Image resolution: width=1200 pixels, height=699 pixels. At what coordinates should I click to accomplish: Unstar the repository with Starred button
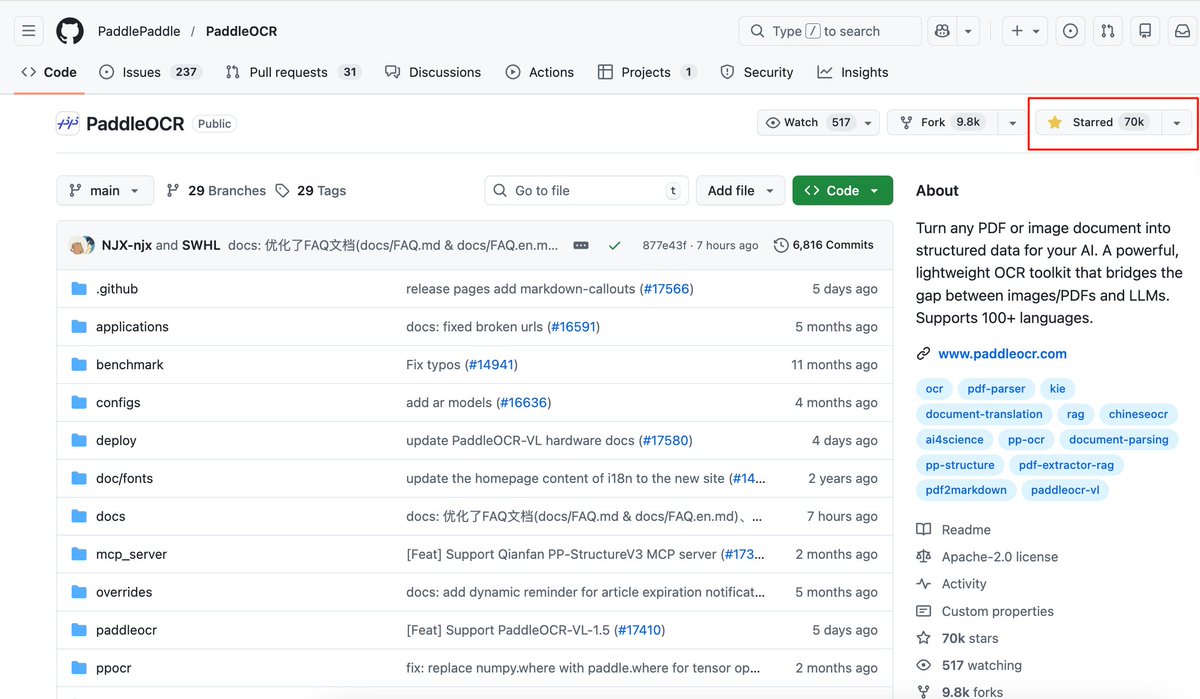1098,123
